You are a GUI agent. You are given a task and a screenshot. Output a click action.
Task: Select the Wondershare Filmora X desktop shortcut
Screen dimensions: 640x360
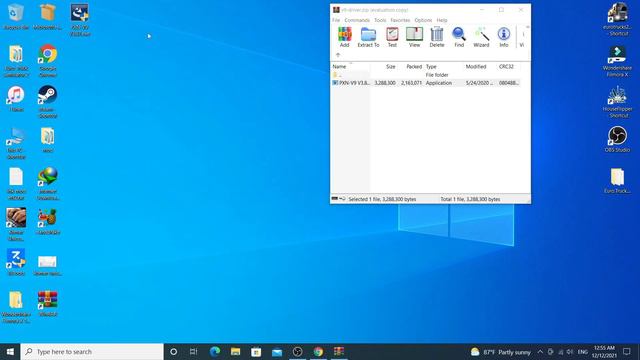click(x=618, y=61)
